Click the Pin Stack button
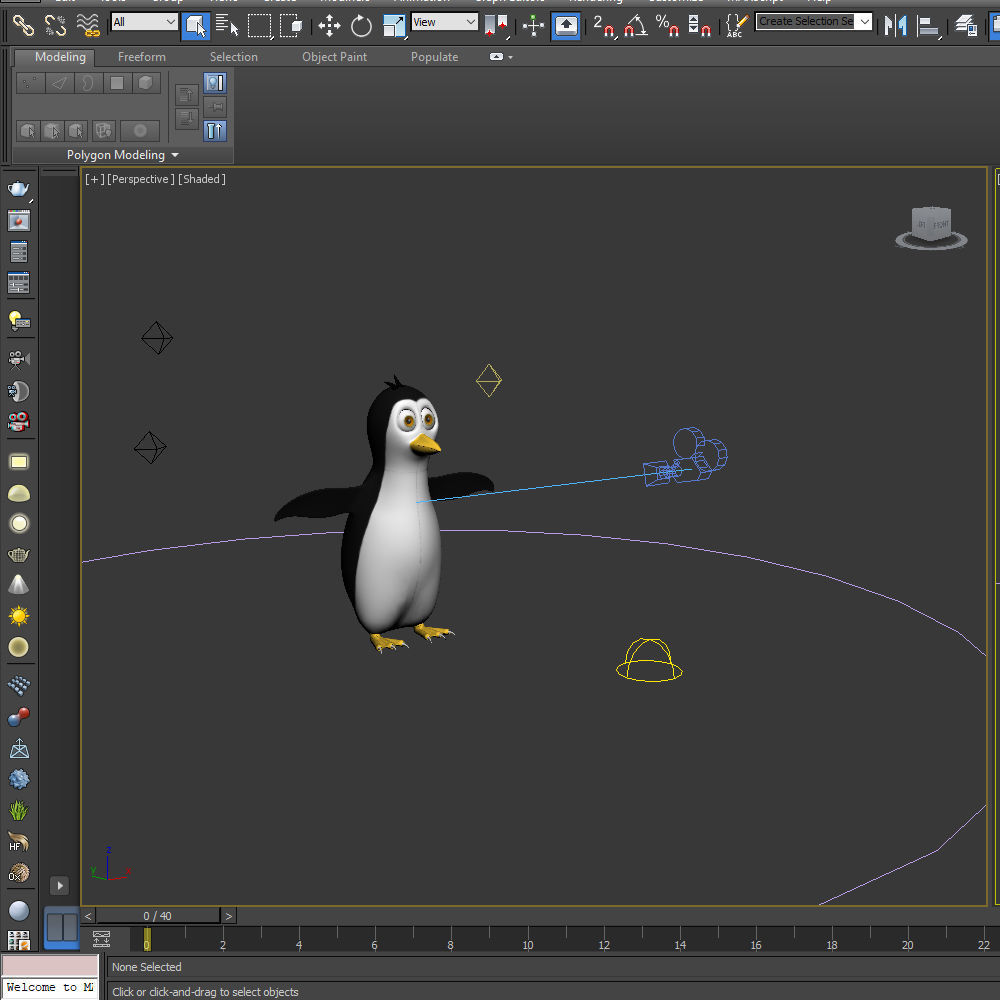1000x1000 pixels. pos(215,107)
